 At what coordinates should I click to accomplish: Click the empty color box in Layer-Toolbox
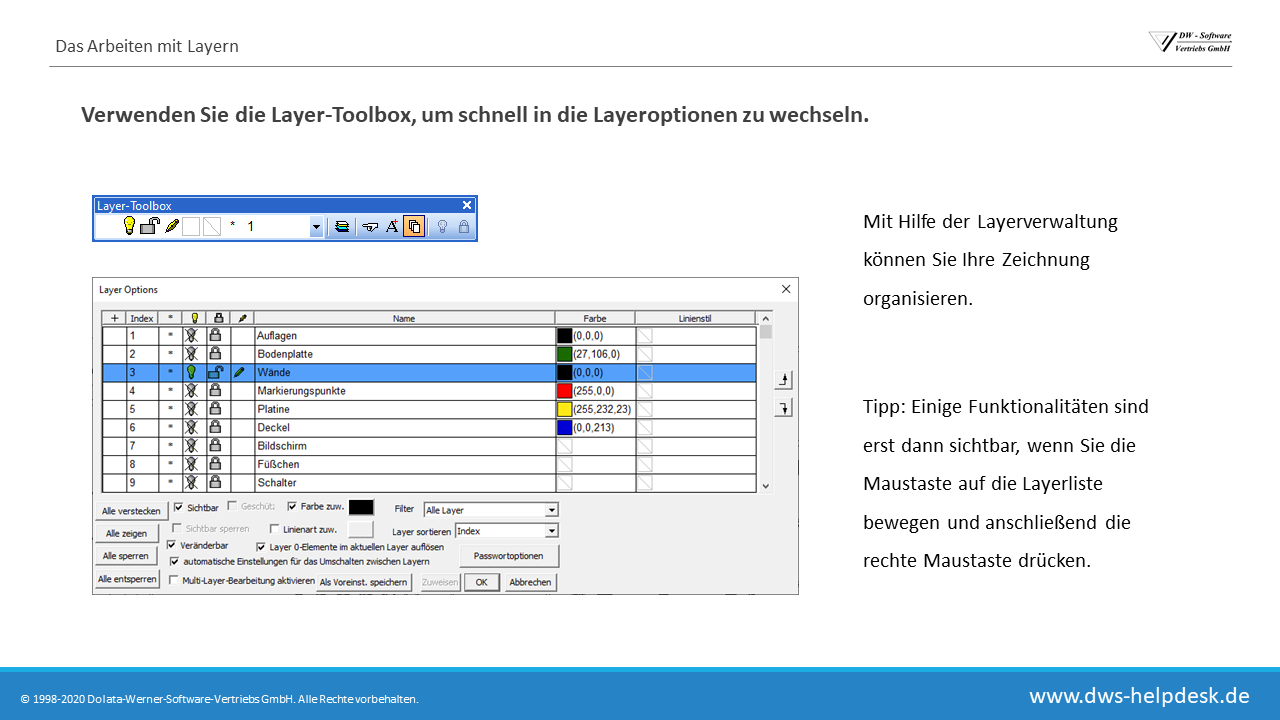tap(191, 227)
